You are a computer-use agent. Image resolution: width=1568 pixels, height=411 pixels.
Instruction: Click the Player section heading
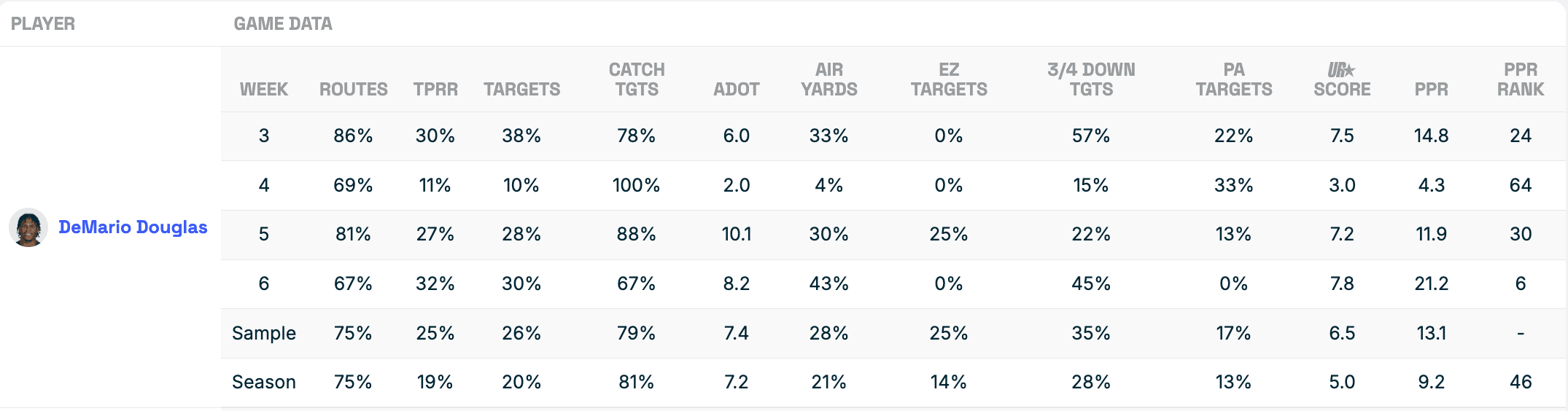tap(43, 24)
